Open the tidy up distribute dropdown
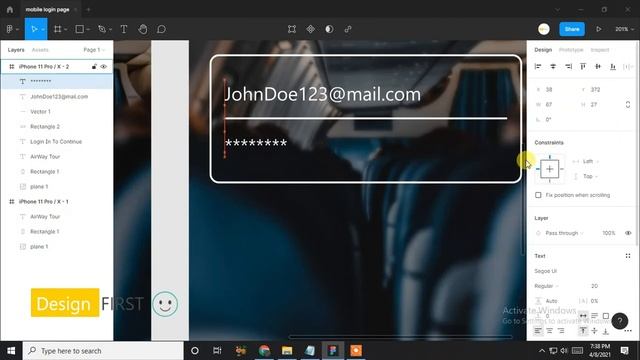Viewport: 640px width, 360px height. (x=628, y=67)
